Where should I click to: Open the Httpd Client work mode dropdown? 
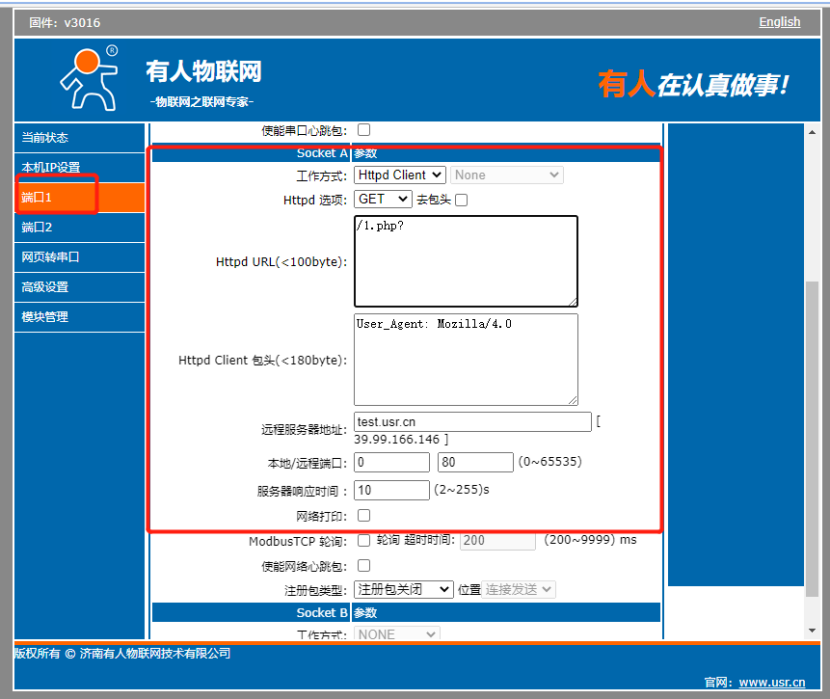[400, 175]
